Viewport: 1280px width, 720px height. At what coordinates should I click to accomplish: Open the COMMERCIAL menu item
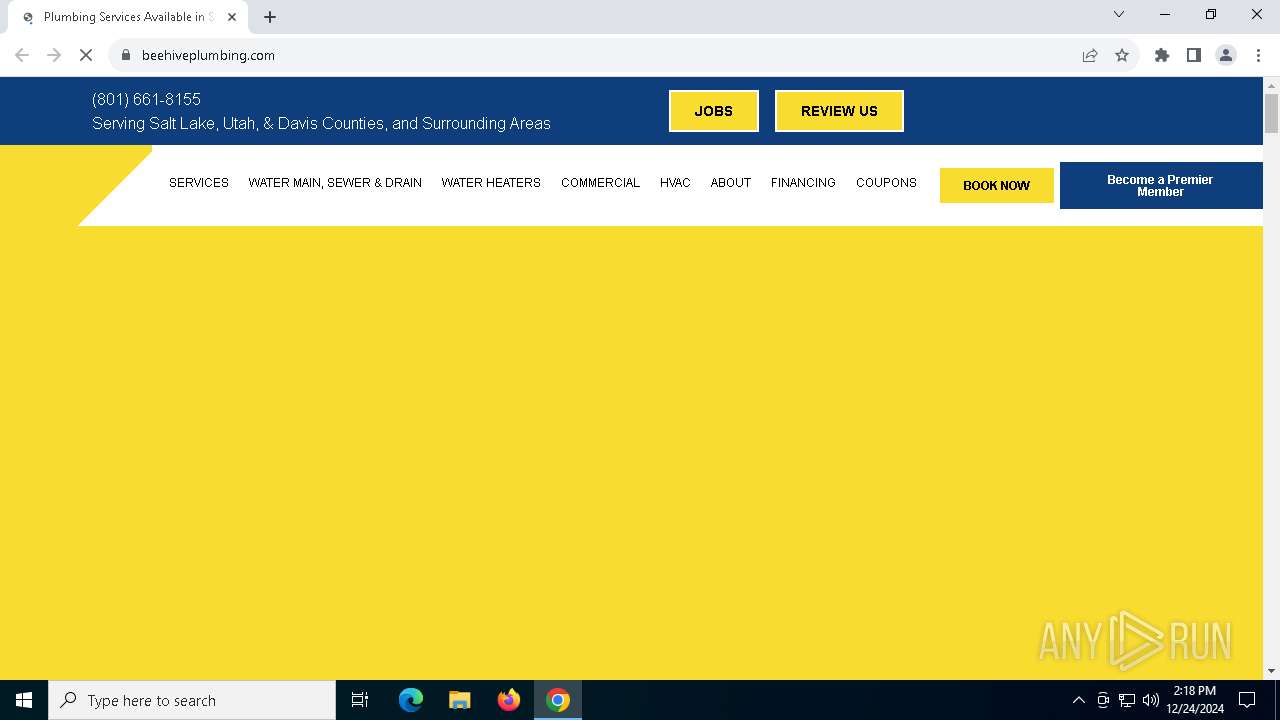600,183
